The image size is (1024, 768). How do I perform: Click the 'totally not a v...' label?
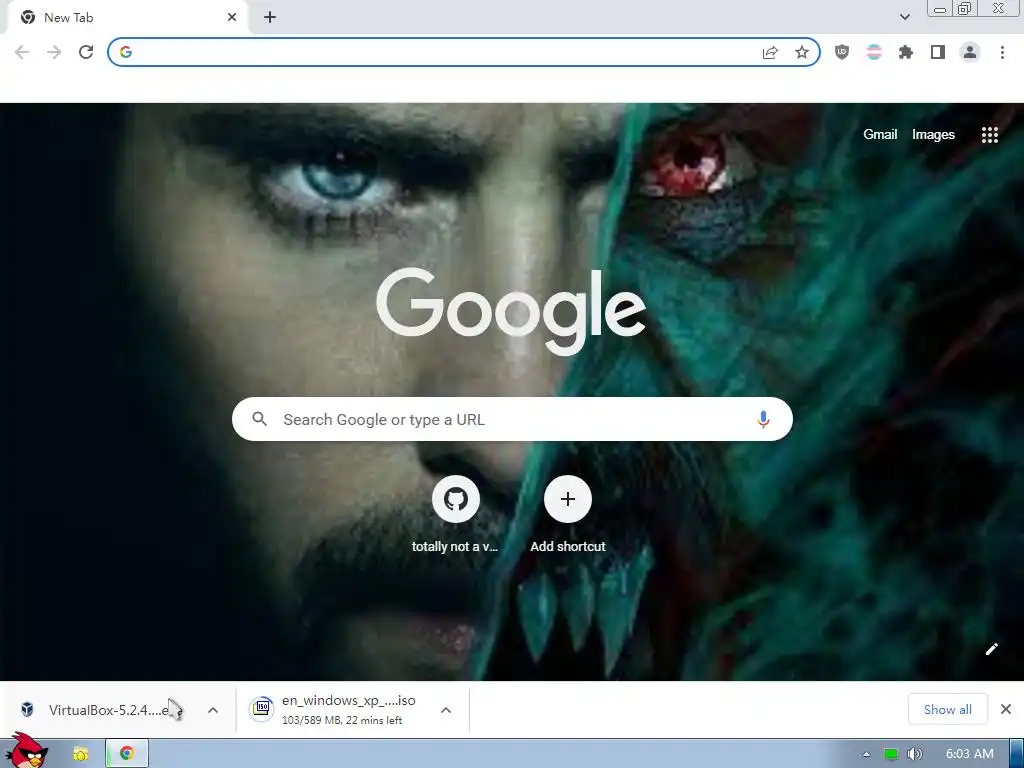point(455,547)
